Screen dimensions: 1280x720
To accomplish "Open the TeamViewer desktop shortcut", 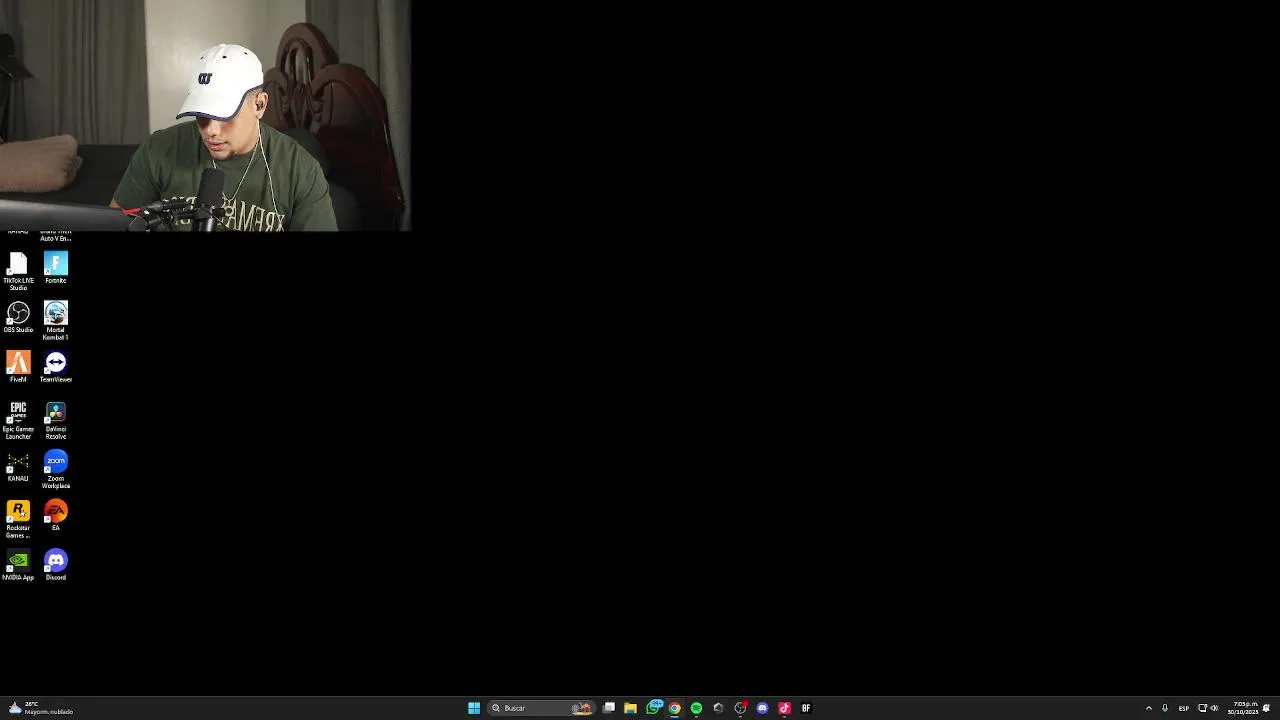I will tap(56, 367).
